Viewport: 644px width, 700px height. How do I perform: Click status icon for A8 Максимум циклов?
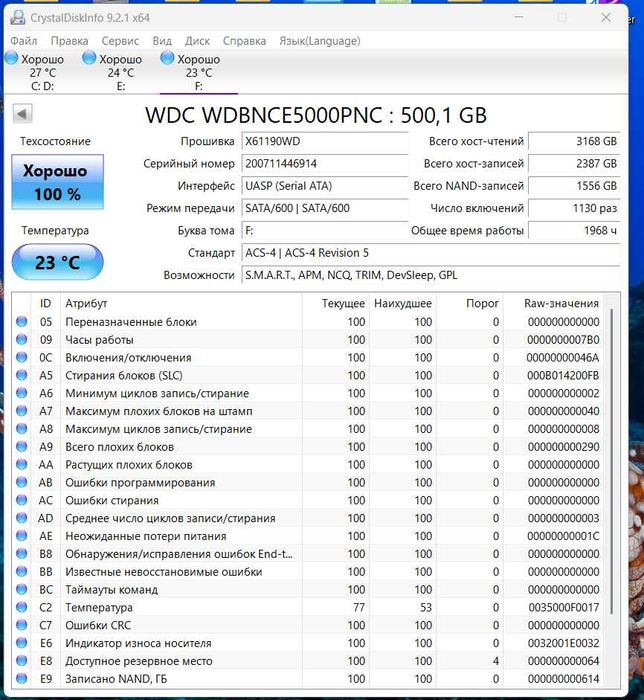click(21, 429)
